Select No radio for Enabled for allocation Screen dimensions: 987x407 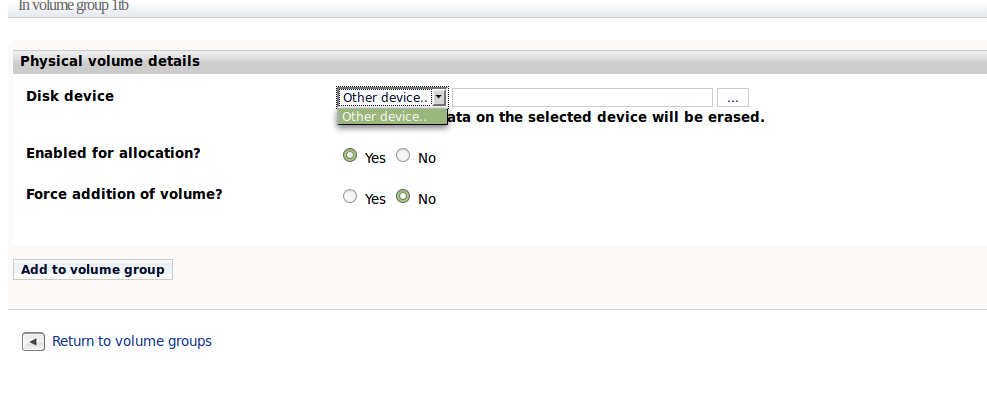coord(403,156)
